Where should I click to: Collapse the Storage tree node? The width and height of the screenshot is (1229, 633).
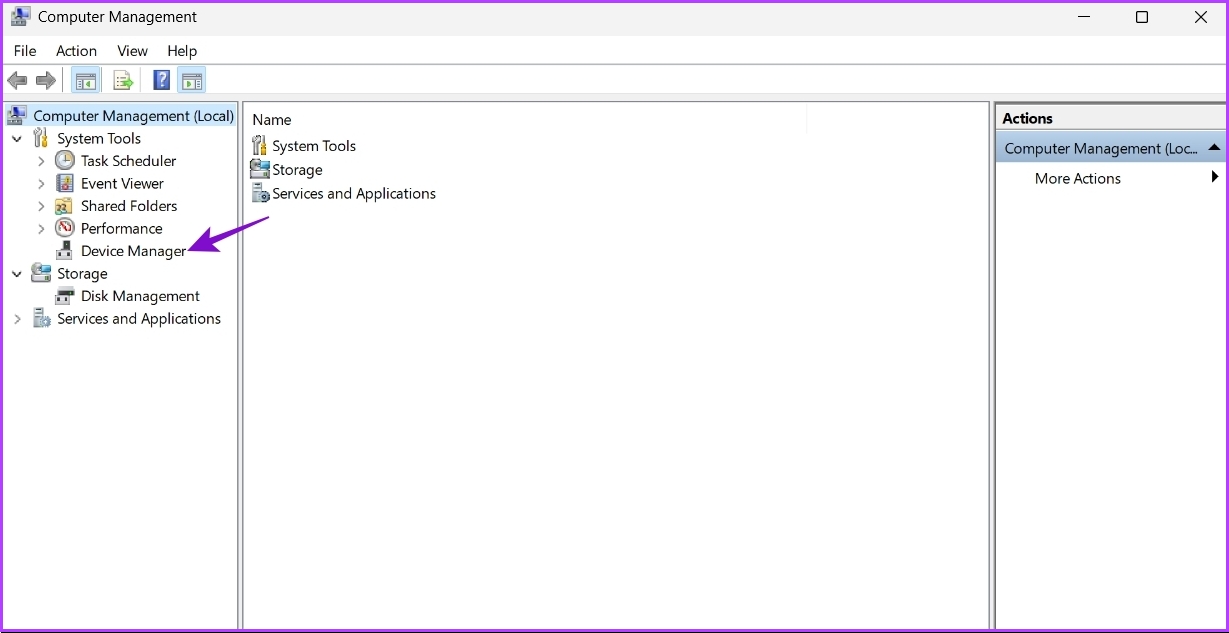click(17, 274)
